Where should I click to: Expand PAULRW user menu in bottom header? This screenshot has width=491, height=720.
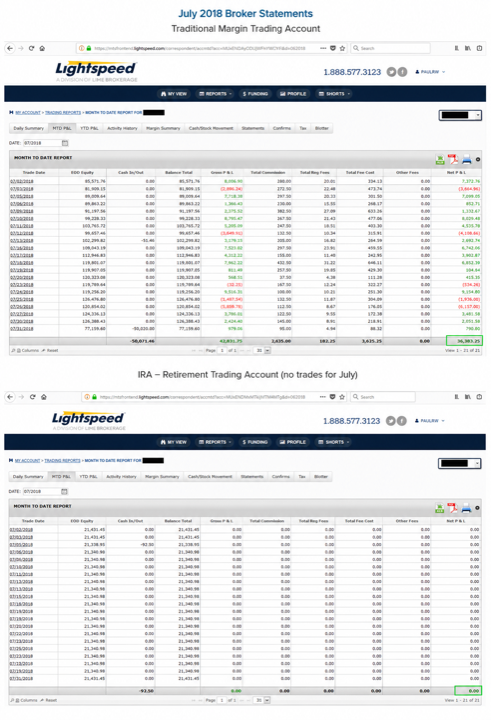(430, 421)
